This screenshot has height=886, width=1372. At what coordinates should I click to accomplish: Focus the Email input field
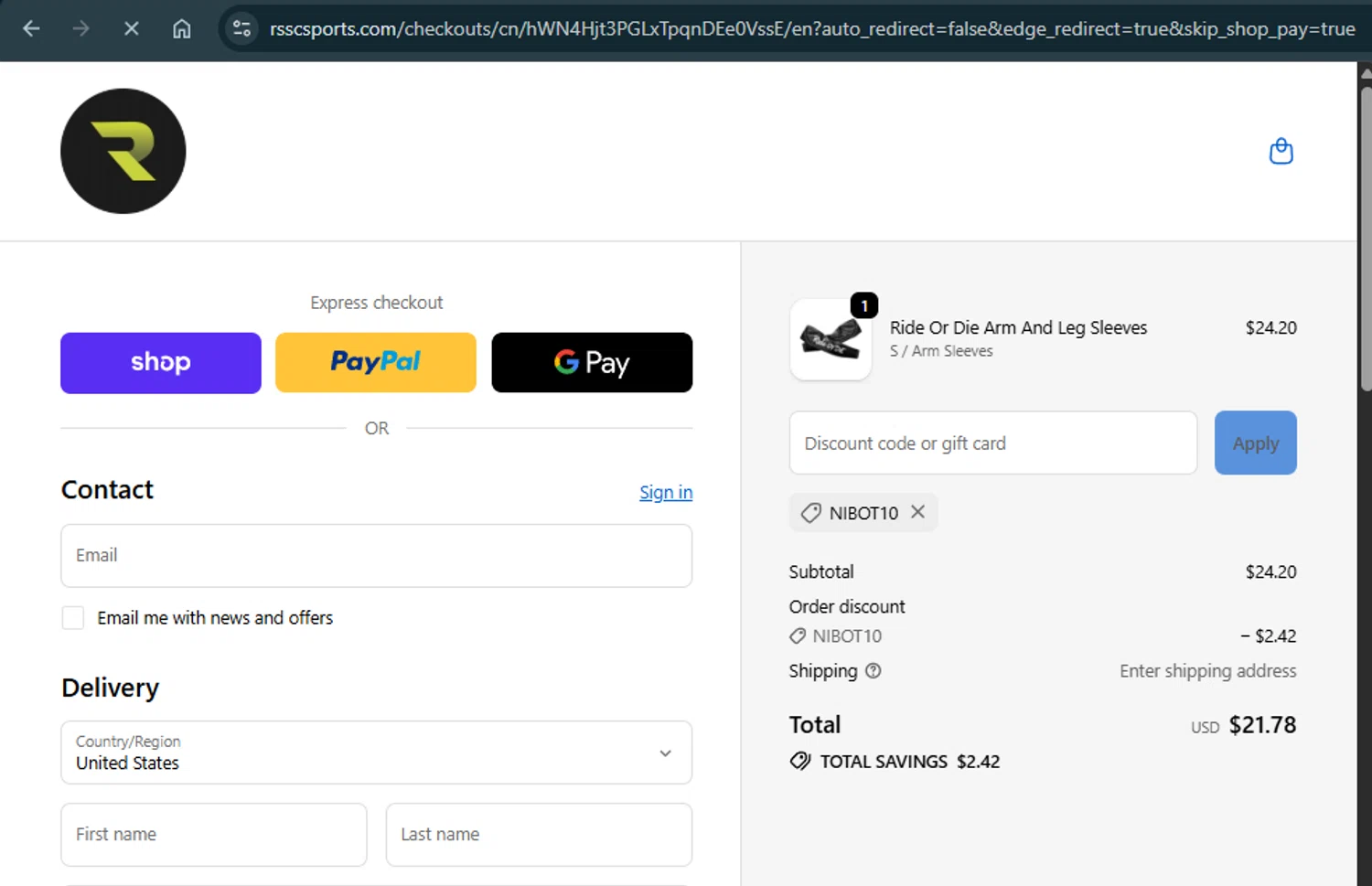coord(376,555)
